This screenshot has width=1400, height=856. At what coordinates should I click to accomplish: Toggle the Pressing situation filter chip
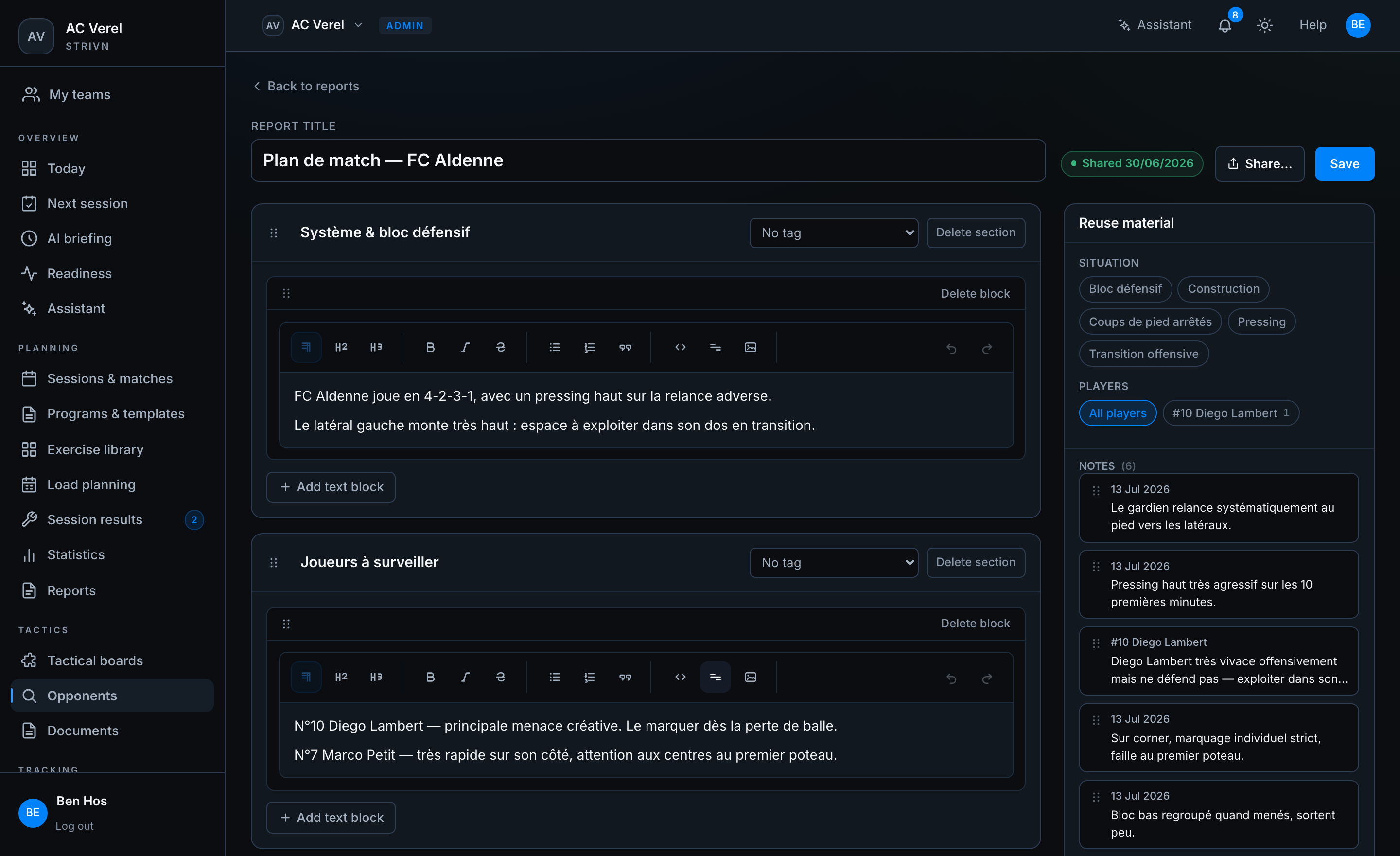[1261, 321]
